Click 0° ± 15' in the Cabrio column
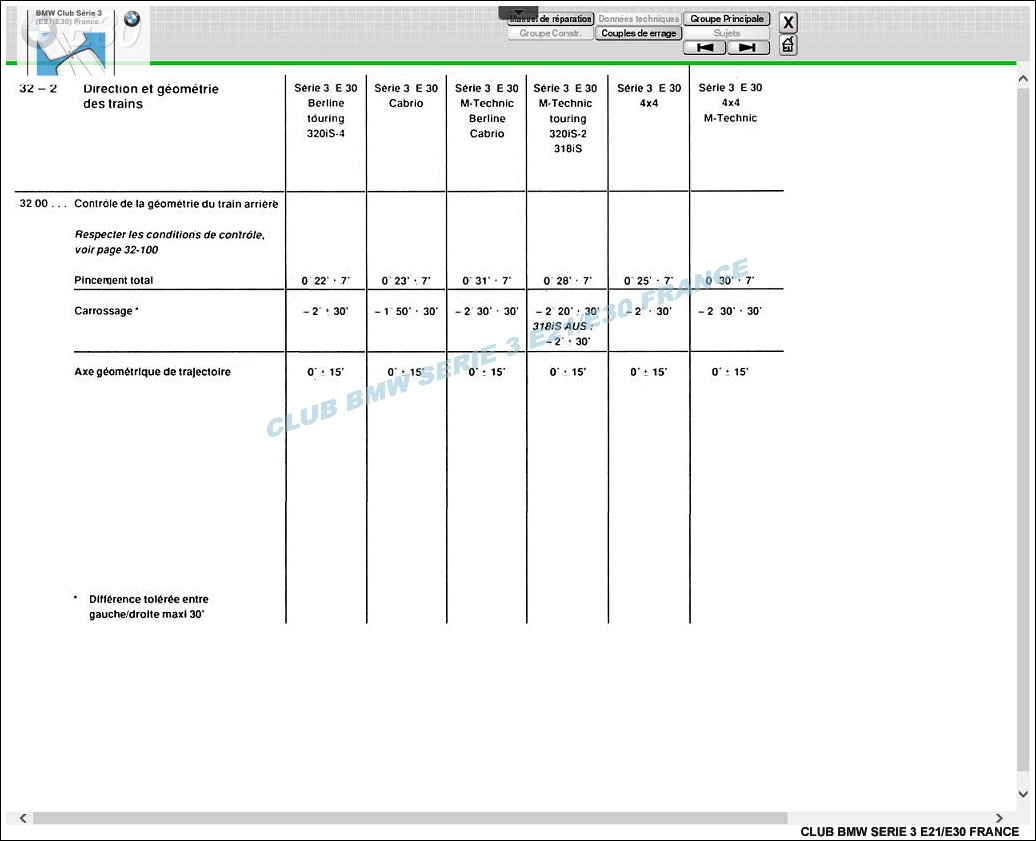This screenshot has width=1036, height=841. pos(406,372)
